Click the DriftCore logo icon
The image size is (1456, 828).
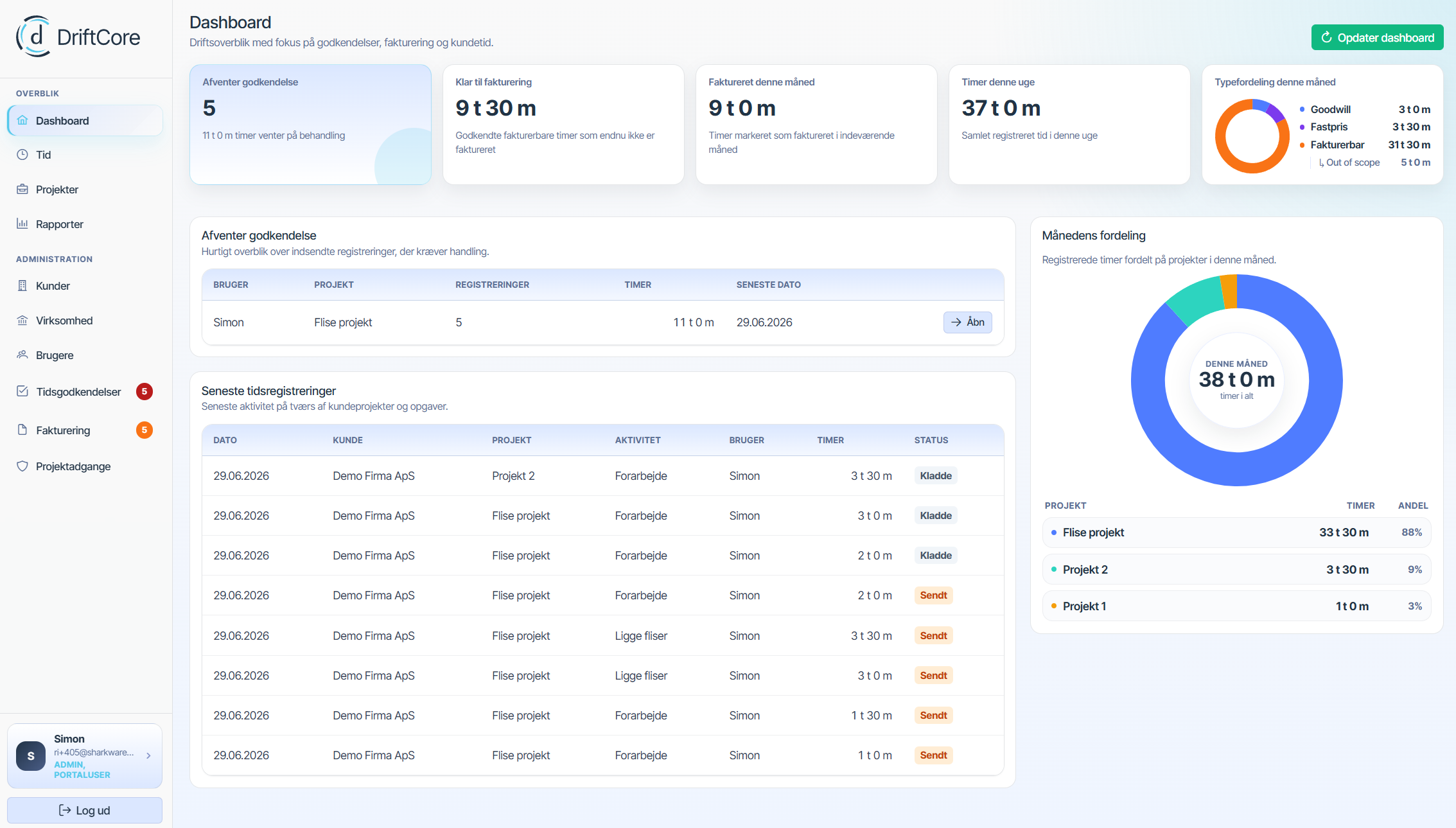(x=33, y=37)
